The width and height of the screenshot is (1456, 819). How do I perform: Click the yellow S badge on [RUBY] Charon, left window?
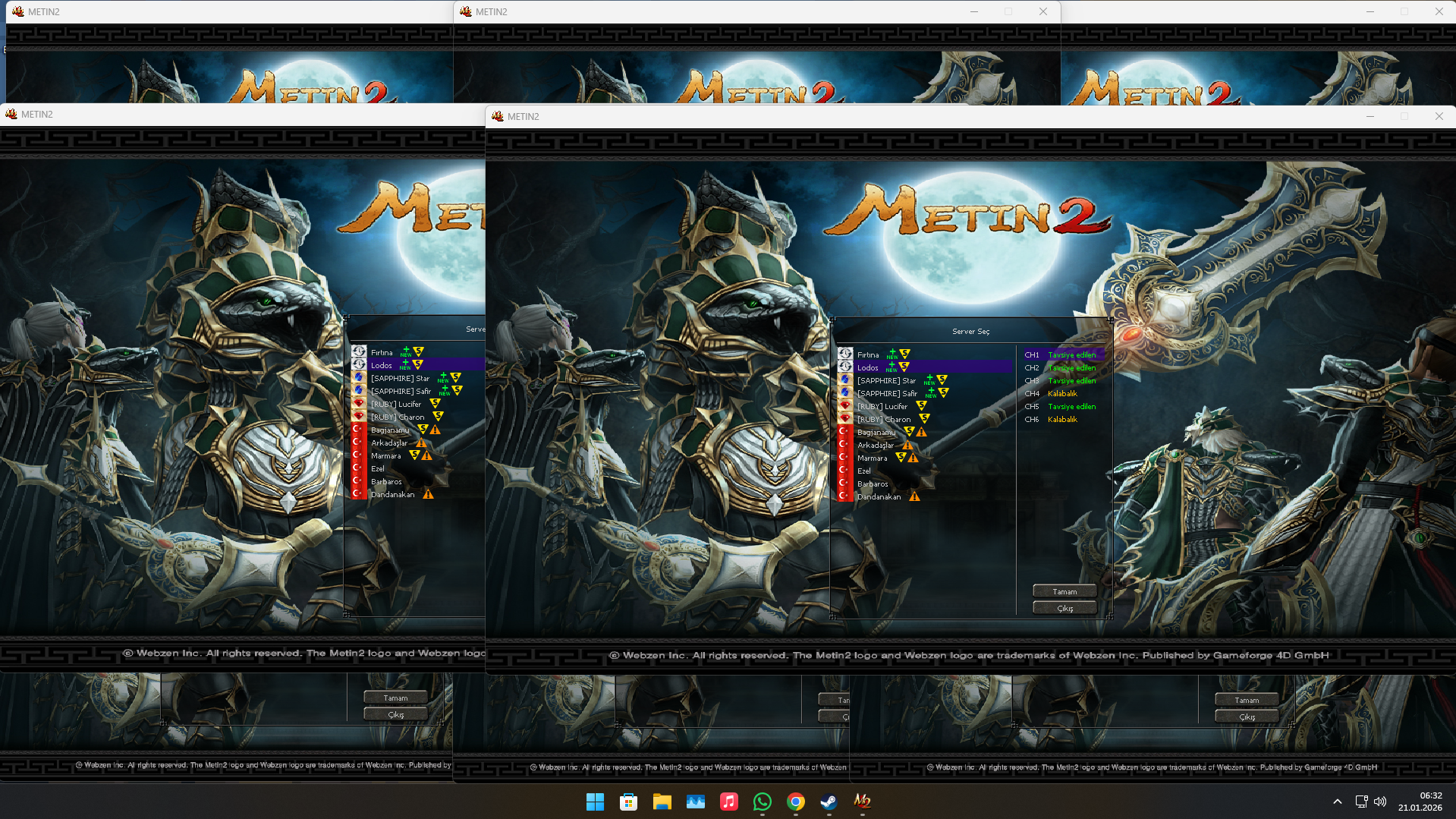pyautogui.click(x=438, y=417)
